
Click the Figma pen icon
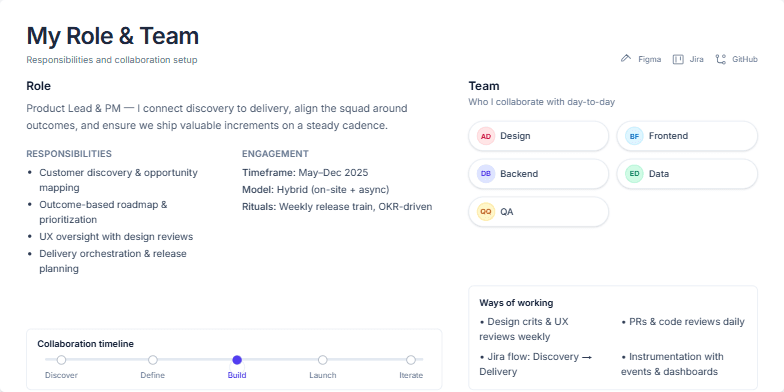tap(626, 59)
